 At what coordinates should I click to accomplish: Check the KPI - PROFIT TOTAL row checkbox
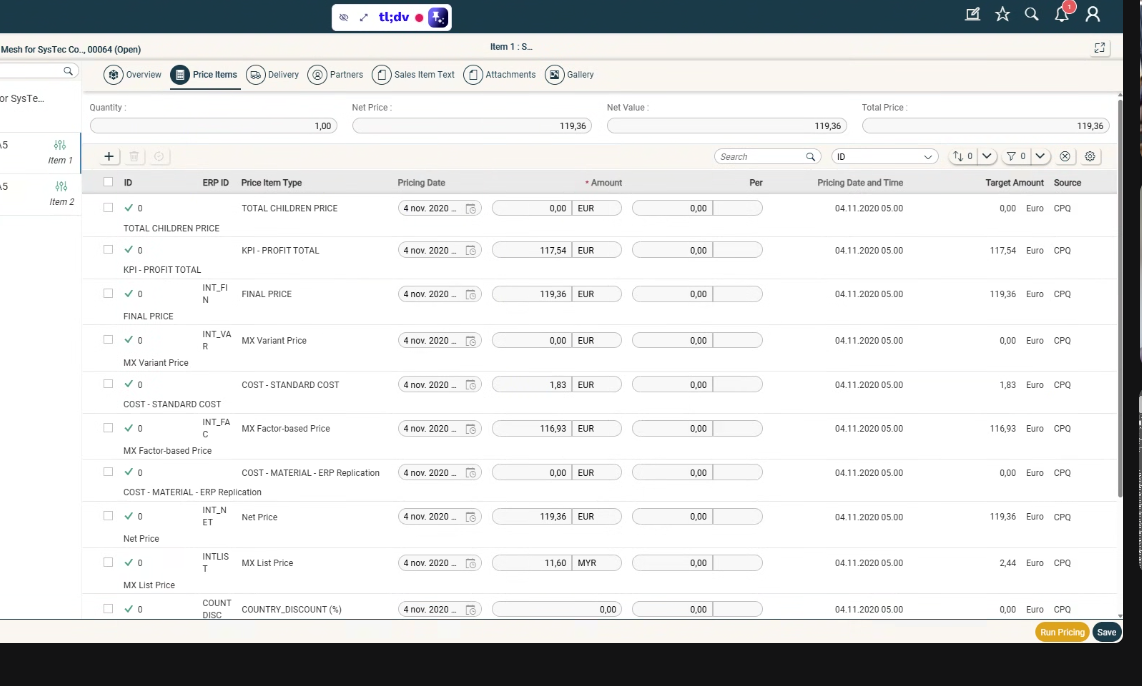pos(108,250)
